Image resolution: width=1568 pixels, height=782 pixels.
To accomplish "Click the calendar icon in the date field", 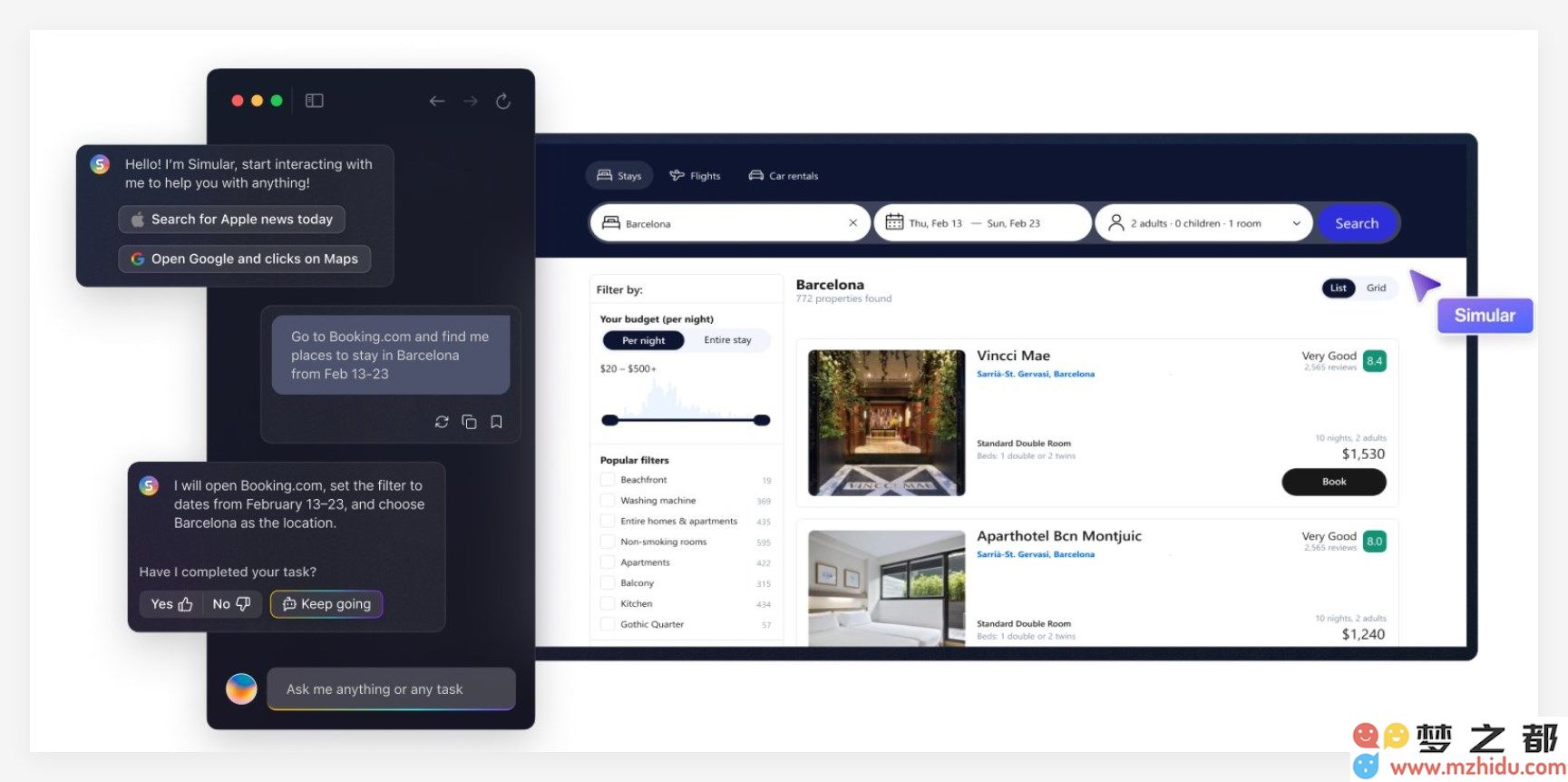I will coord(894,222).
